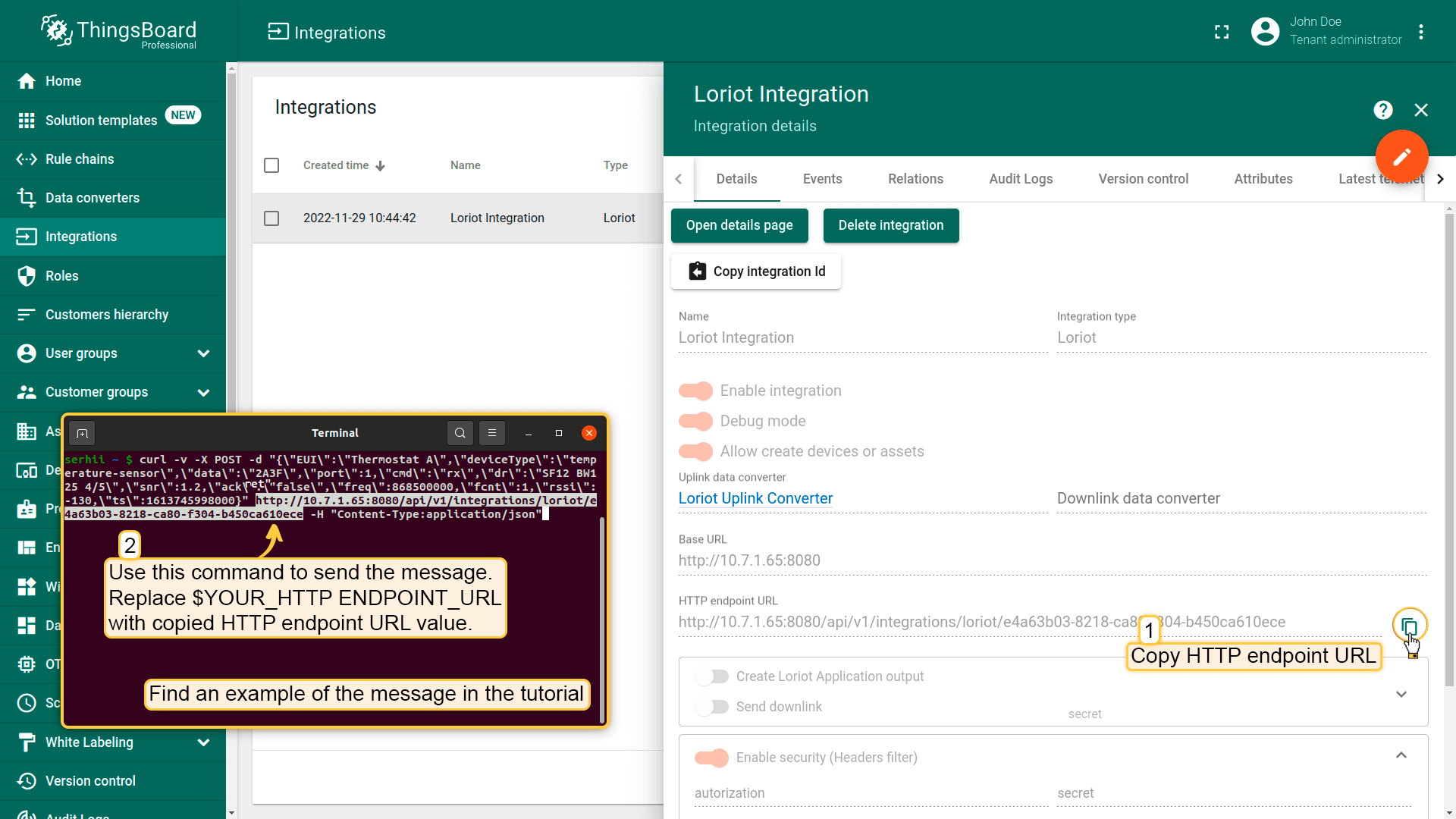
Task: Click the orange edit pencil button
Action: coord(1402,156)
